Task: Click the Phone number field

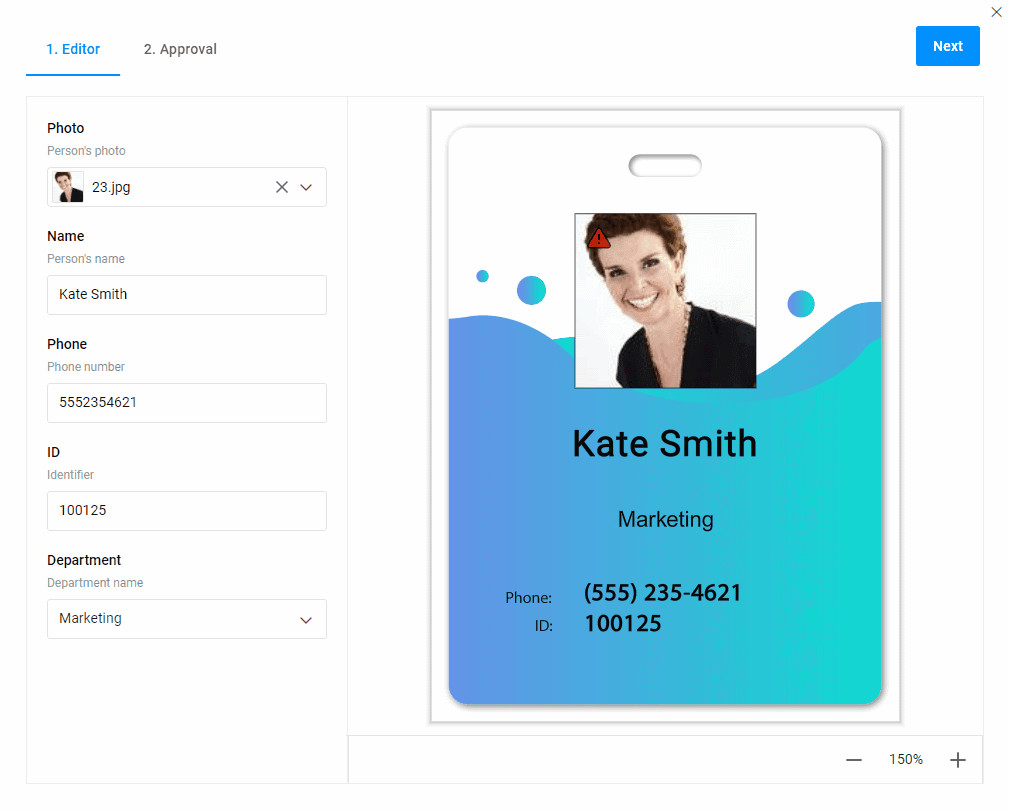Action: 186,402
